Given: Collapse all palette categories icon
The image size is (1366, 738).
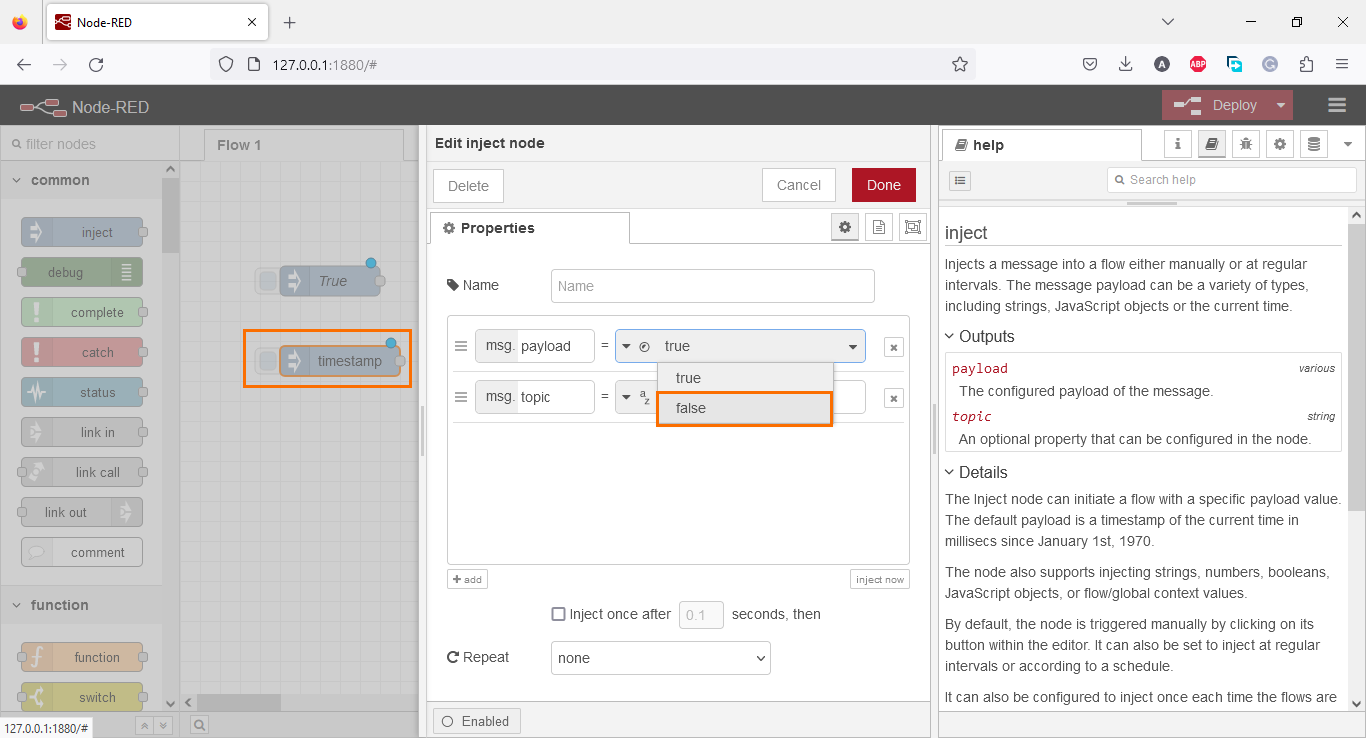Looking at the screenshot, I should click(x=144, y=726).
